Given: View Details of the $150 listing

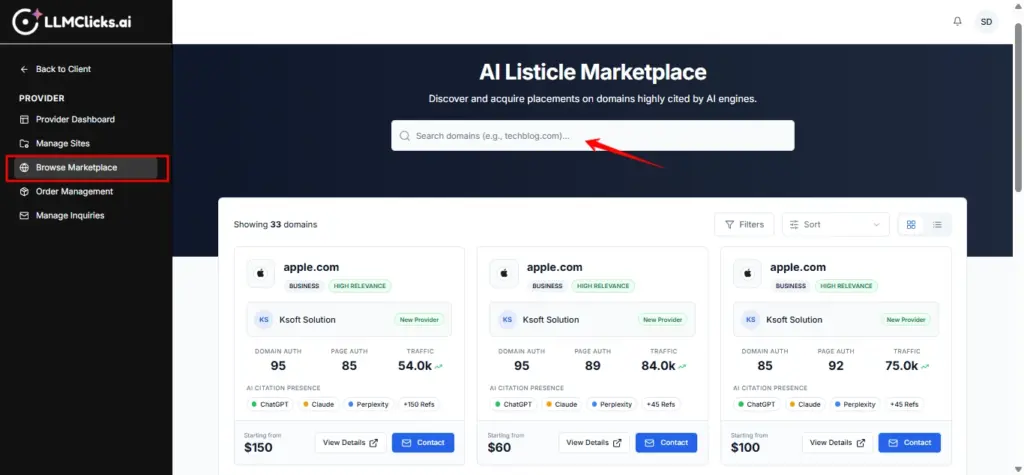Looking at the screenshot, I should click(349, 443).
